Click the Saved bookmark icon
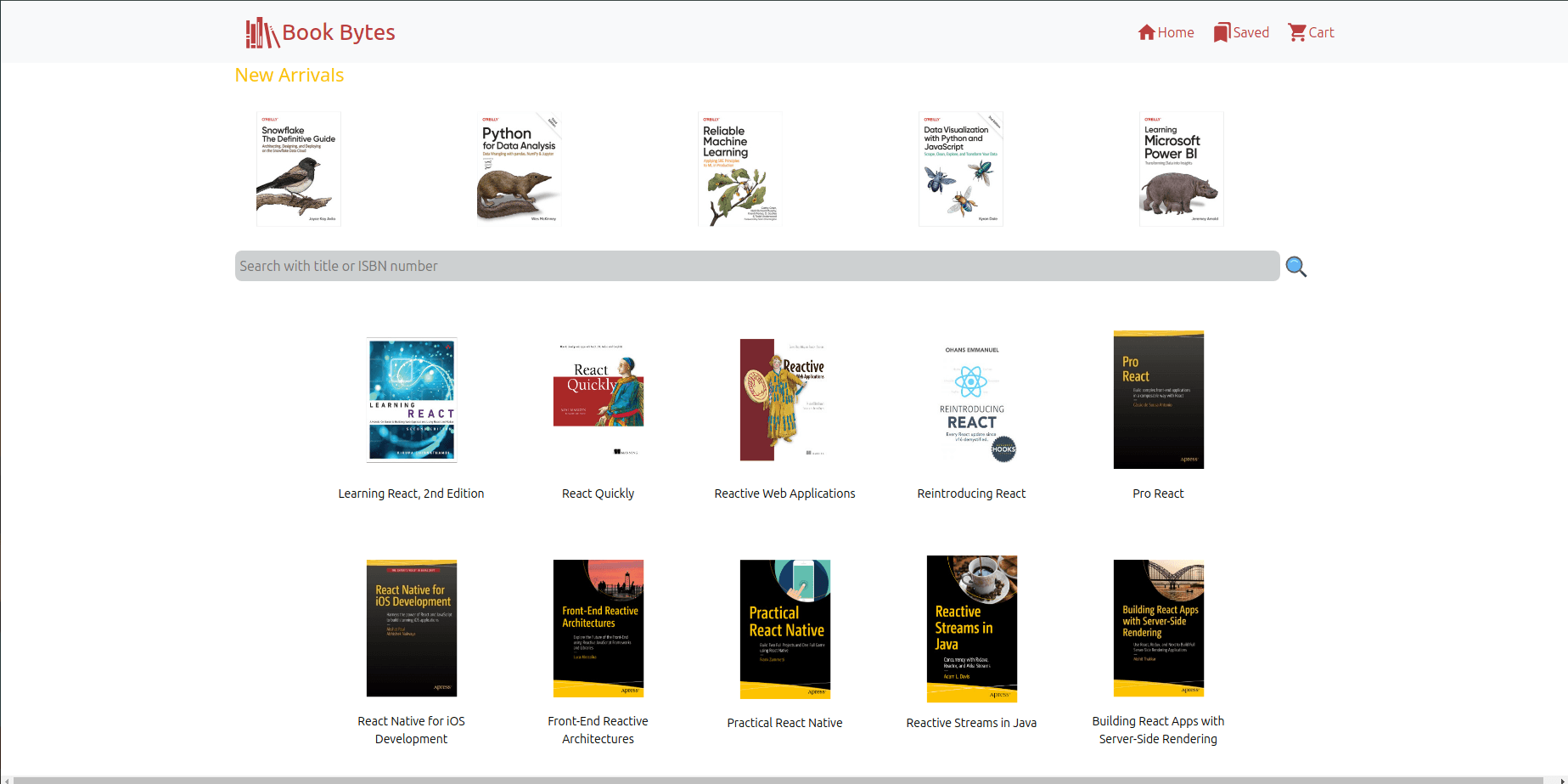 pyautogui.click(x=1222, y=32)
